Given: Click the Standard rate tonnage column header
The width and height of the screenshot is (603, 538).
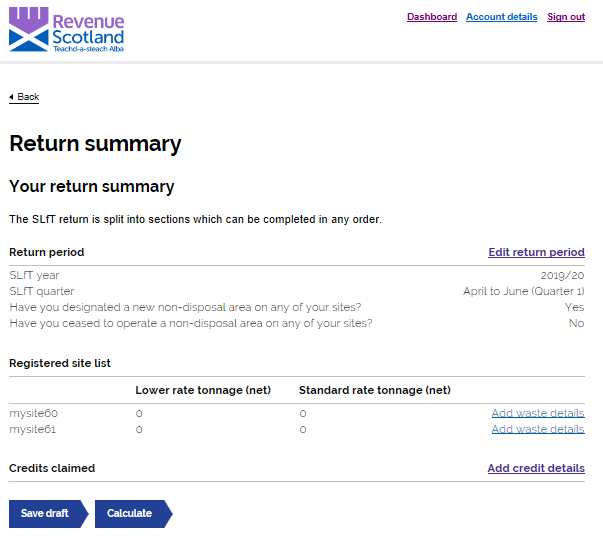Looking at the screenshot, I should [x=375, y=390].
